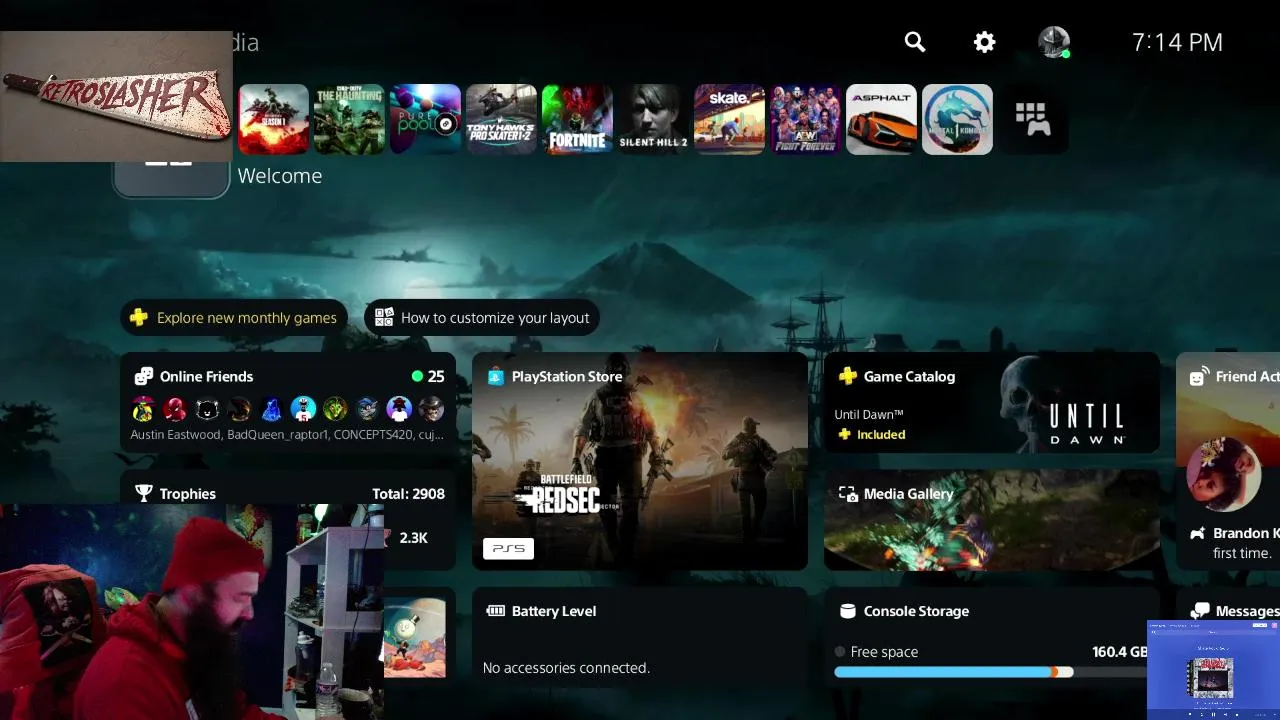The image size is (1280, 720).
Task: Launch AEW Fight Forever game tile
Action: (805, 119)
